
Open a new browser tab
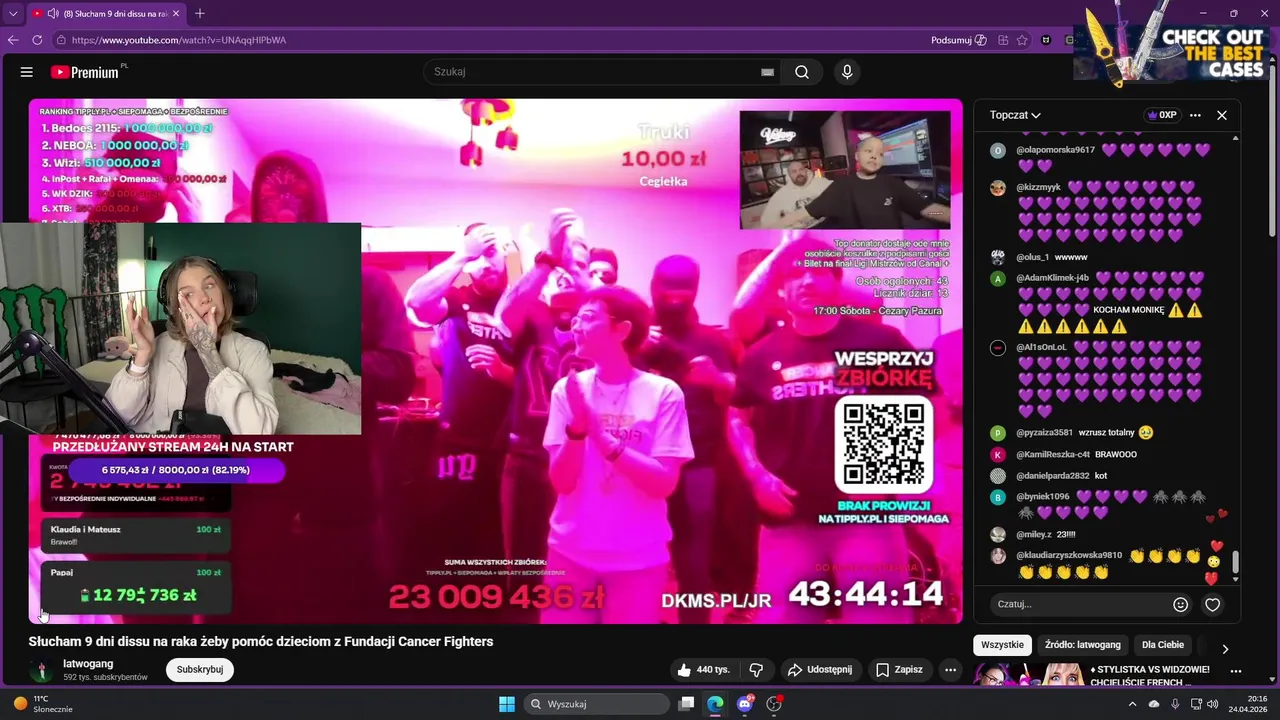click(200, 13)
